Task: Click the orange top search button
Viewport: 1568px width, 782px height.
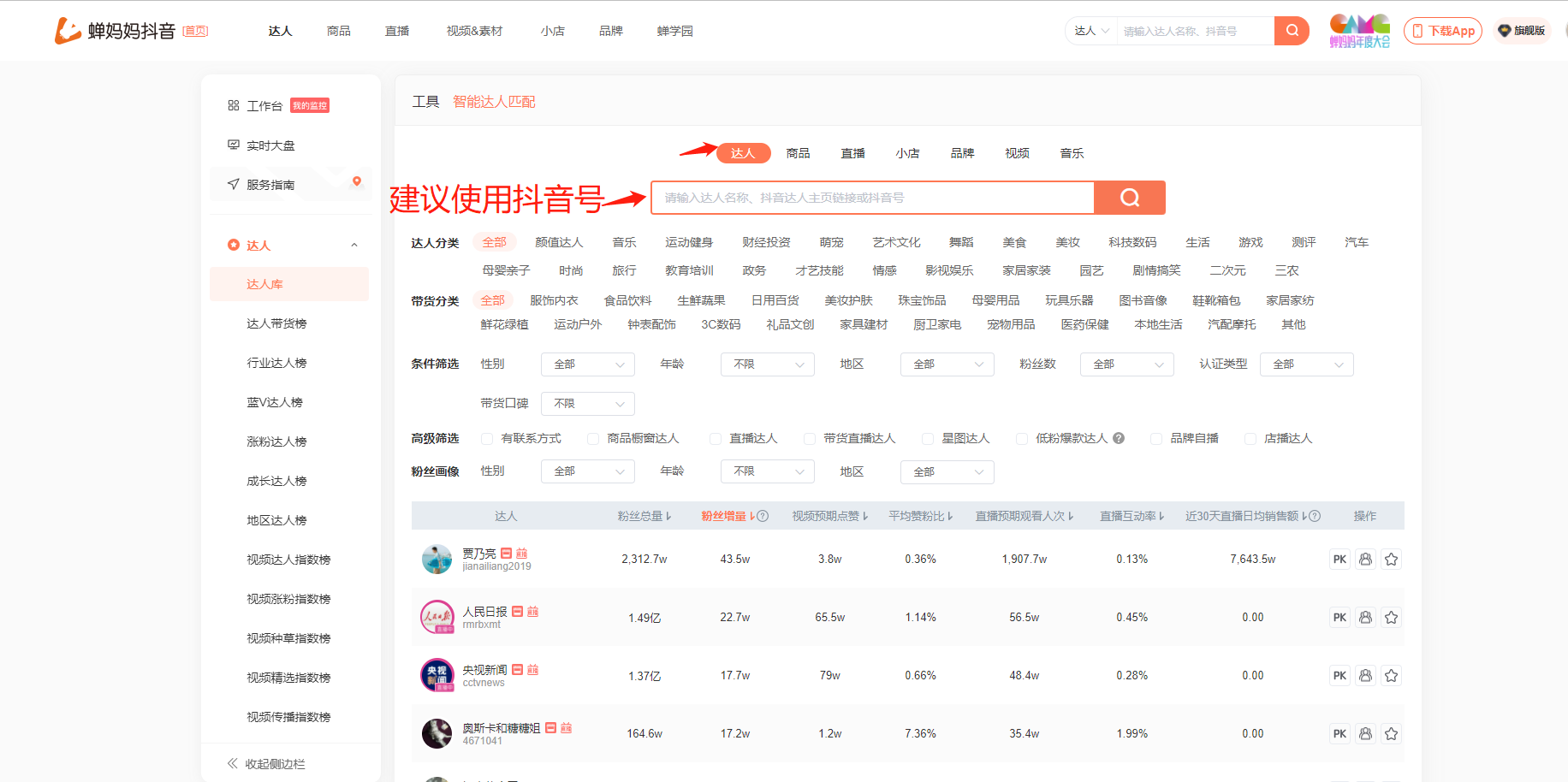Action: pyautogui.click(x=1292, y=31)
